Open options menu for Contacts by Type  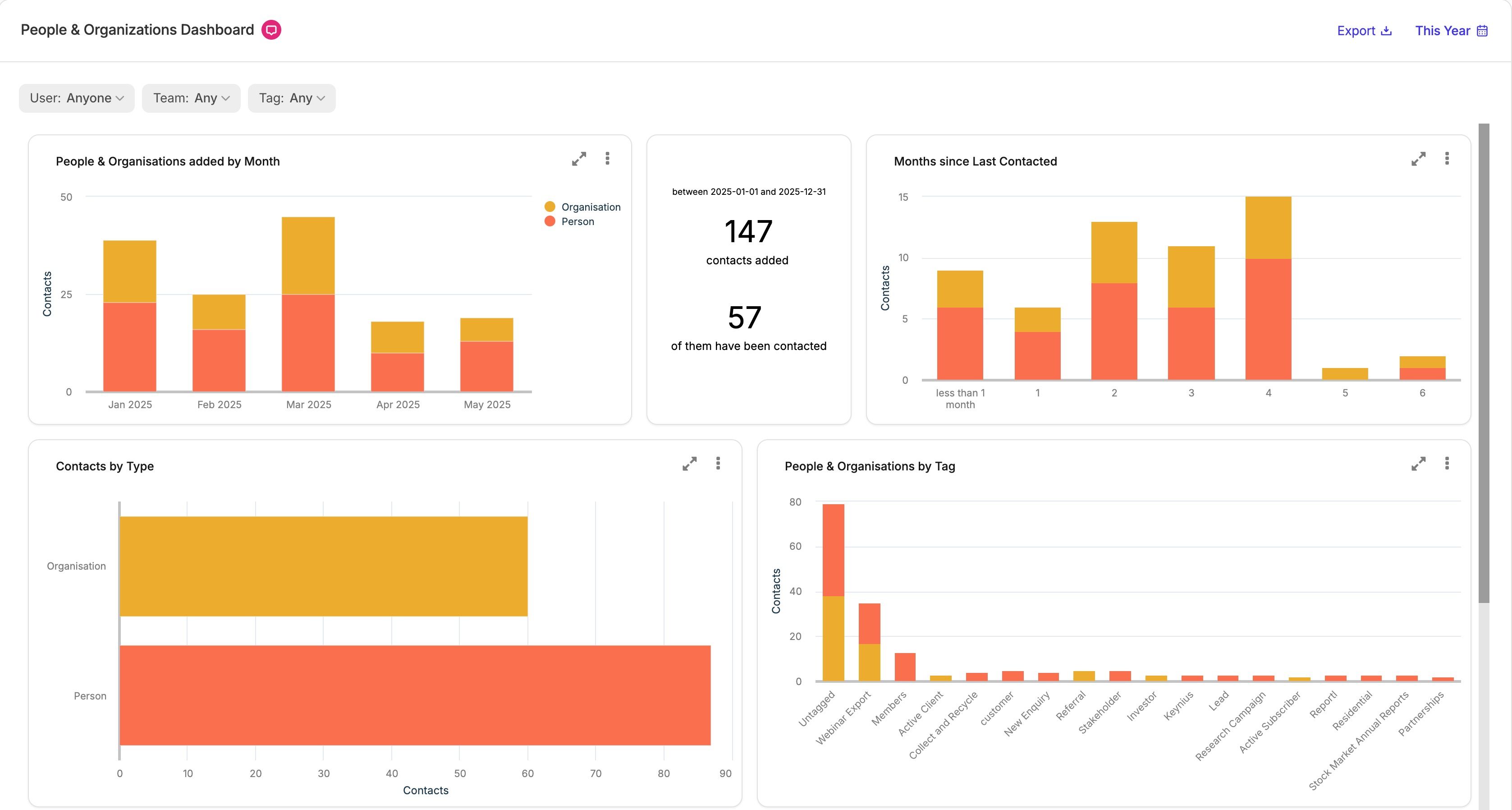[718, 464]
